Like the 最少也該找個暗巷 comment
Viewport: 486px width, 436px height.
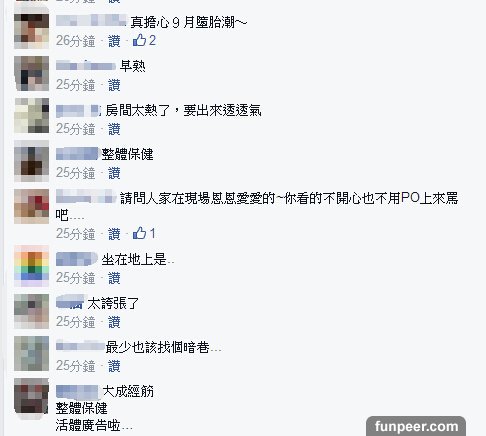click(x=114, y=366)
